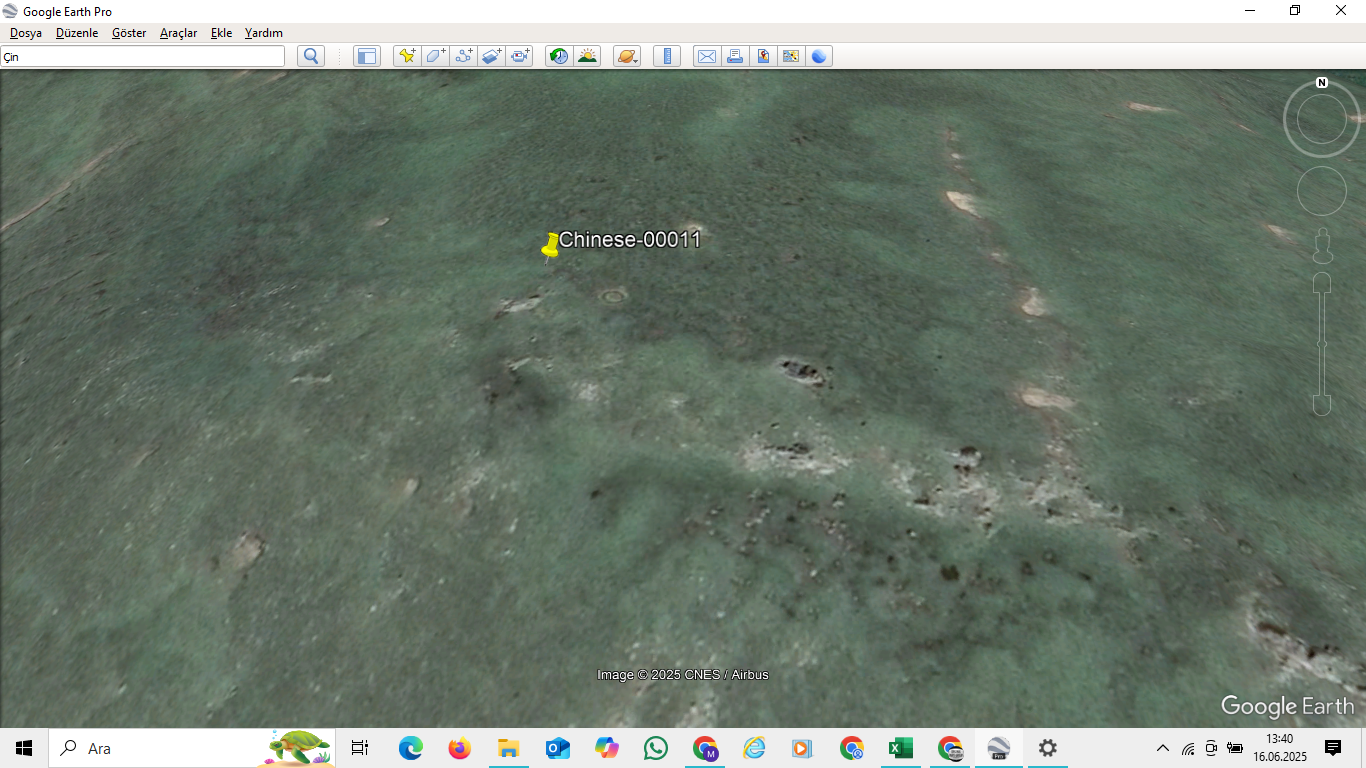Toggle the sidebar panel icon
The height and width of the screenshot is (768, 1366).
367,56
